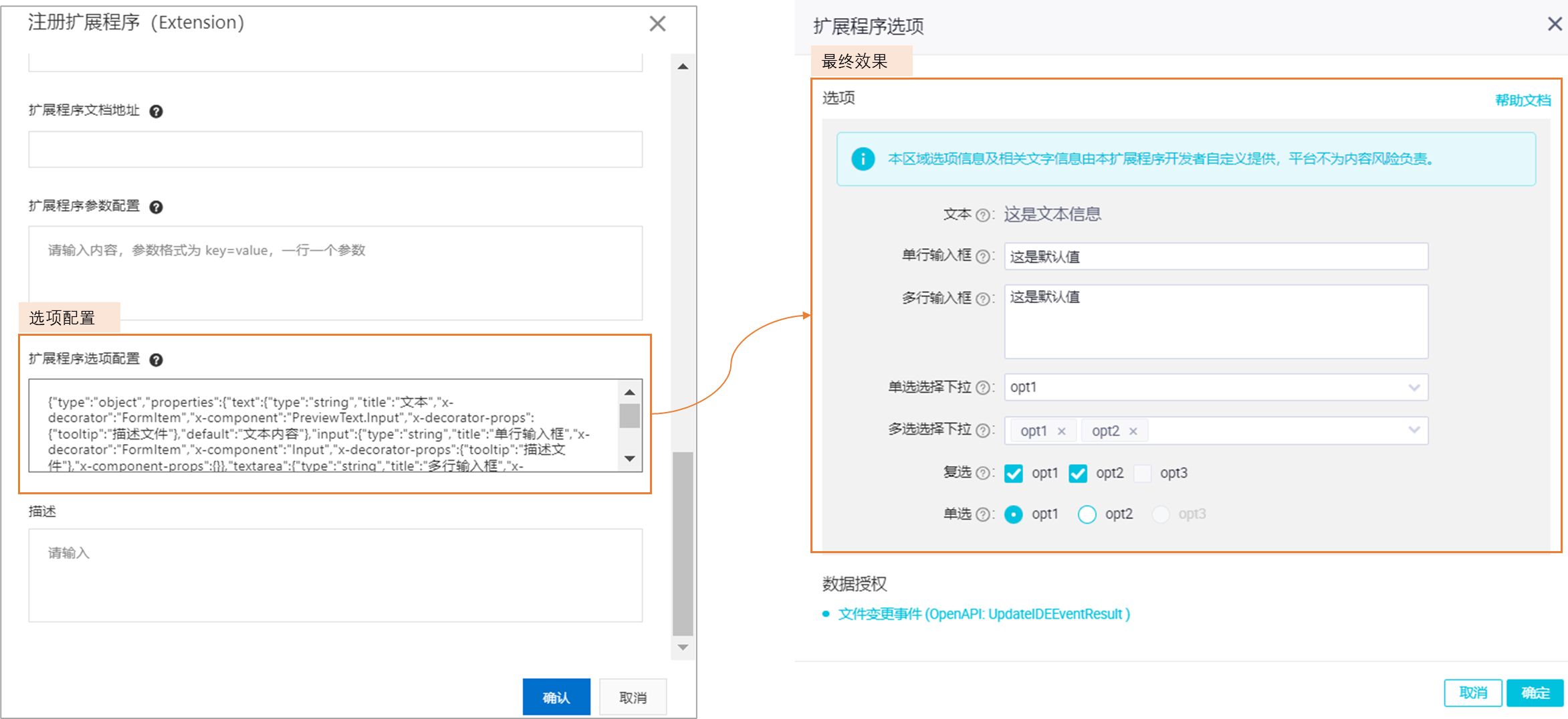The image size is (1568, 719).
Task: Uncheck the opt2 checkbox in 复选
Action: (x=1078, y=474)
